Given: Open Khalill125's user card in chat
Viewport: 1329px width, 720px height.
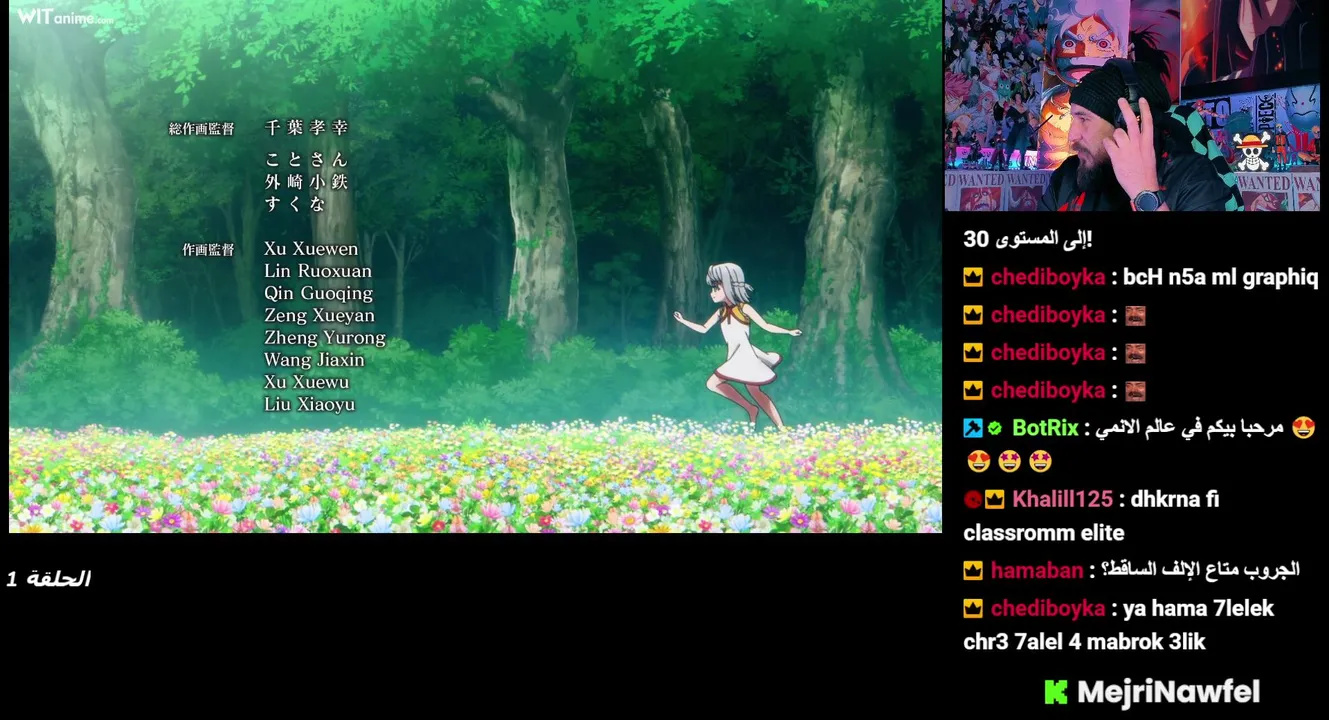Looking at the screenshot, I should 1062,499.
